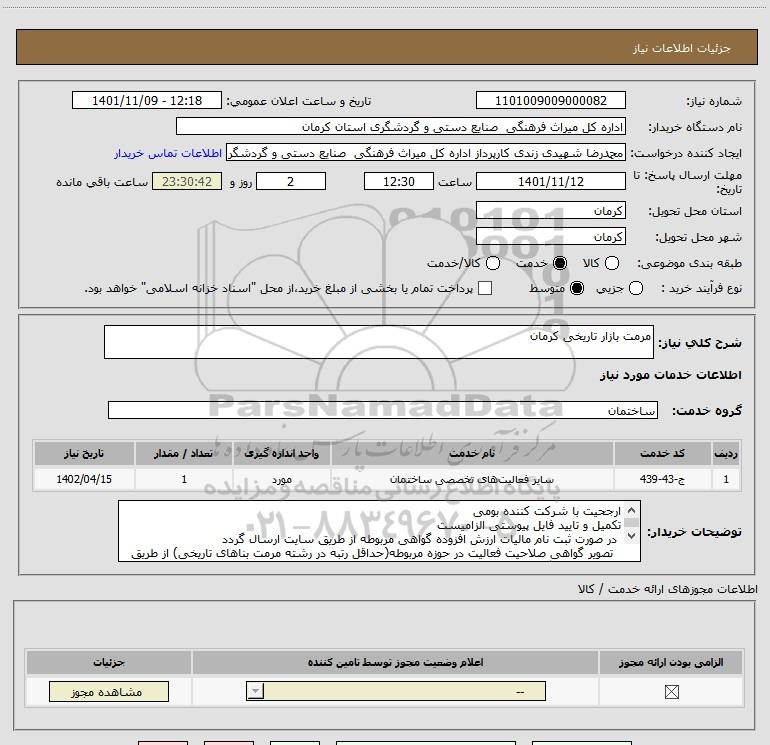The width and height of the screenshot is (770, 745).
Task: Click the buyer organization name field
Action: [401, 126]
